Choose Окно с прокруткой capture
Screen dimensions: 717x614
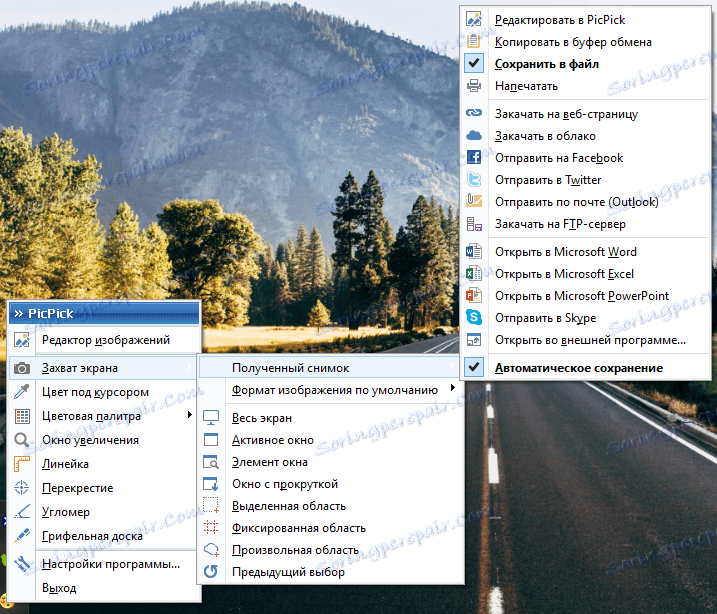331,484
